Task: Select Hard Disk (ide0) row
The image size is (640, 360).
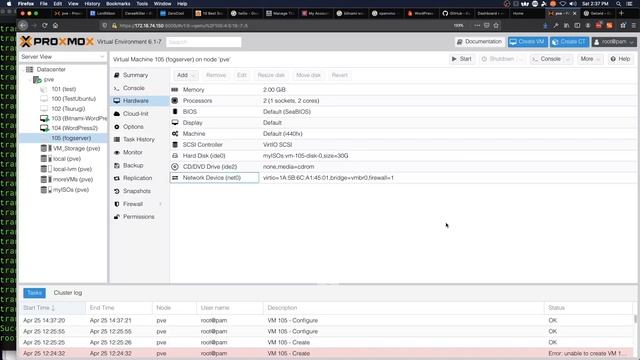Action: (403, 156)
